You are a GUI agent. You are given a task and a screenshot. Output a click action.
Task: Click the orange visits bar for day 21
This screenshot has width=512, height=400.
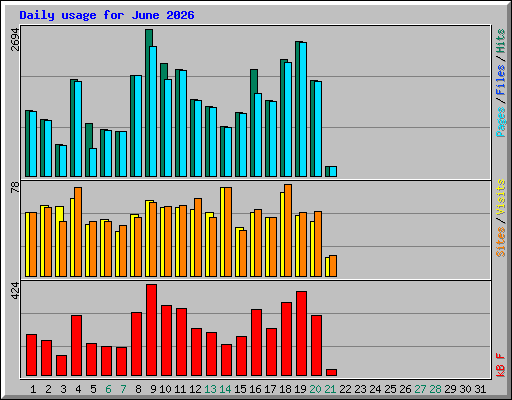333,266
